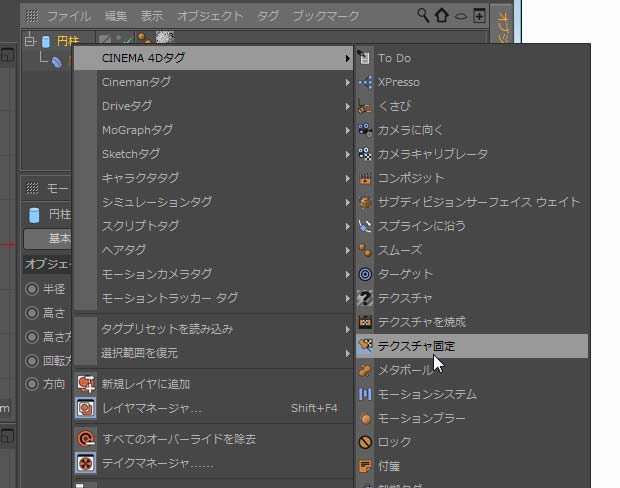
Task: Click the 新規レイヤに追加 icon
Action: coord(85,384)
